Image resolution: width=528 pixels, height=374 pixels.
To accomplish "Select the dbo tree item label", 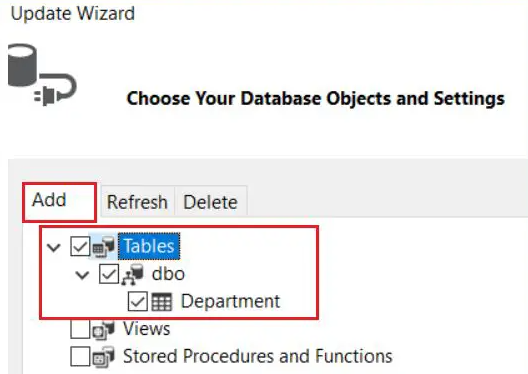I will point(168,274).
